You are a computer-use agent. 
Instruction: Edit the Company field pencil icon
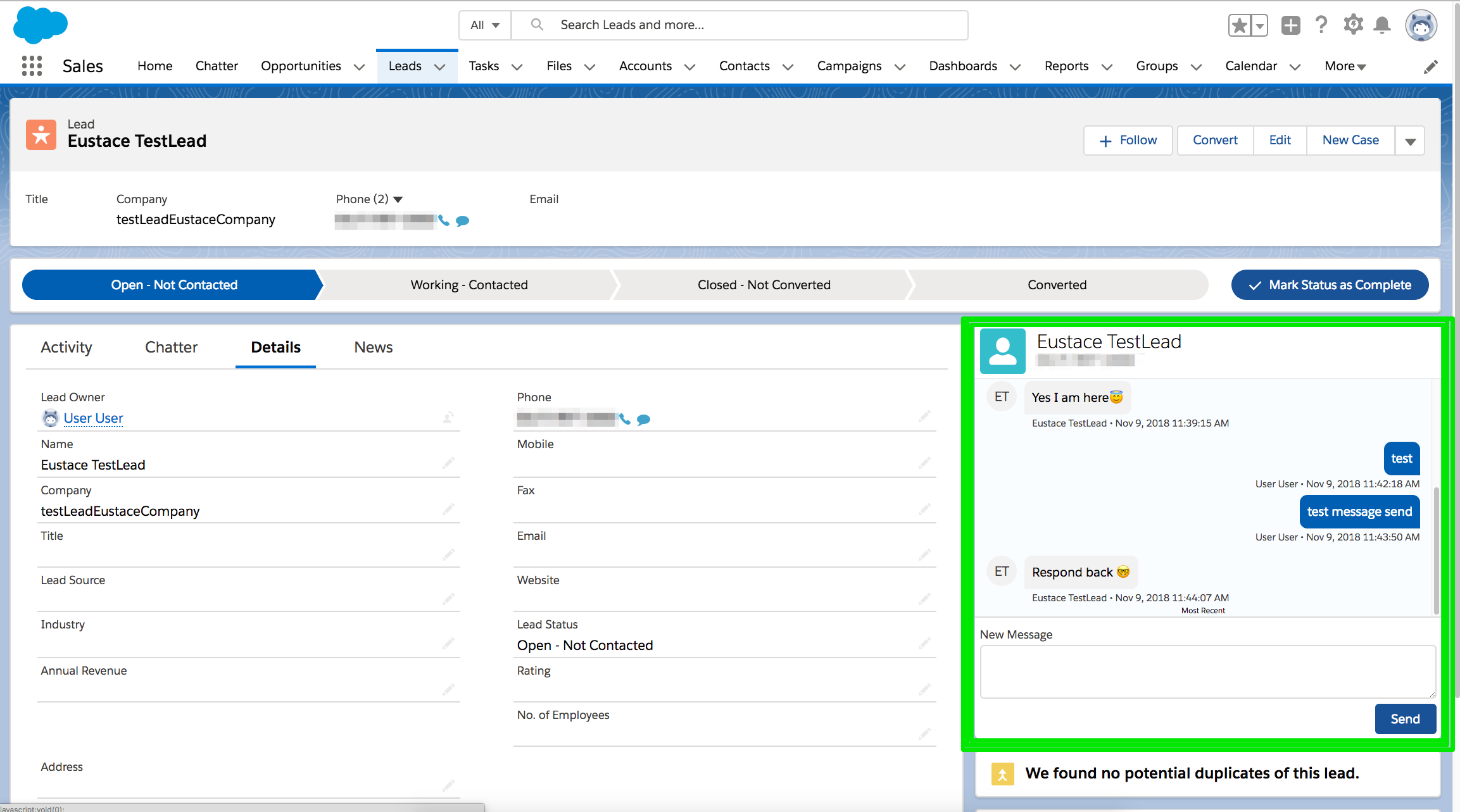click(x=448, y=509)
